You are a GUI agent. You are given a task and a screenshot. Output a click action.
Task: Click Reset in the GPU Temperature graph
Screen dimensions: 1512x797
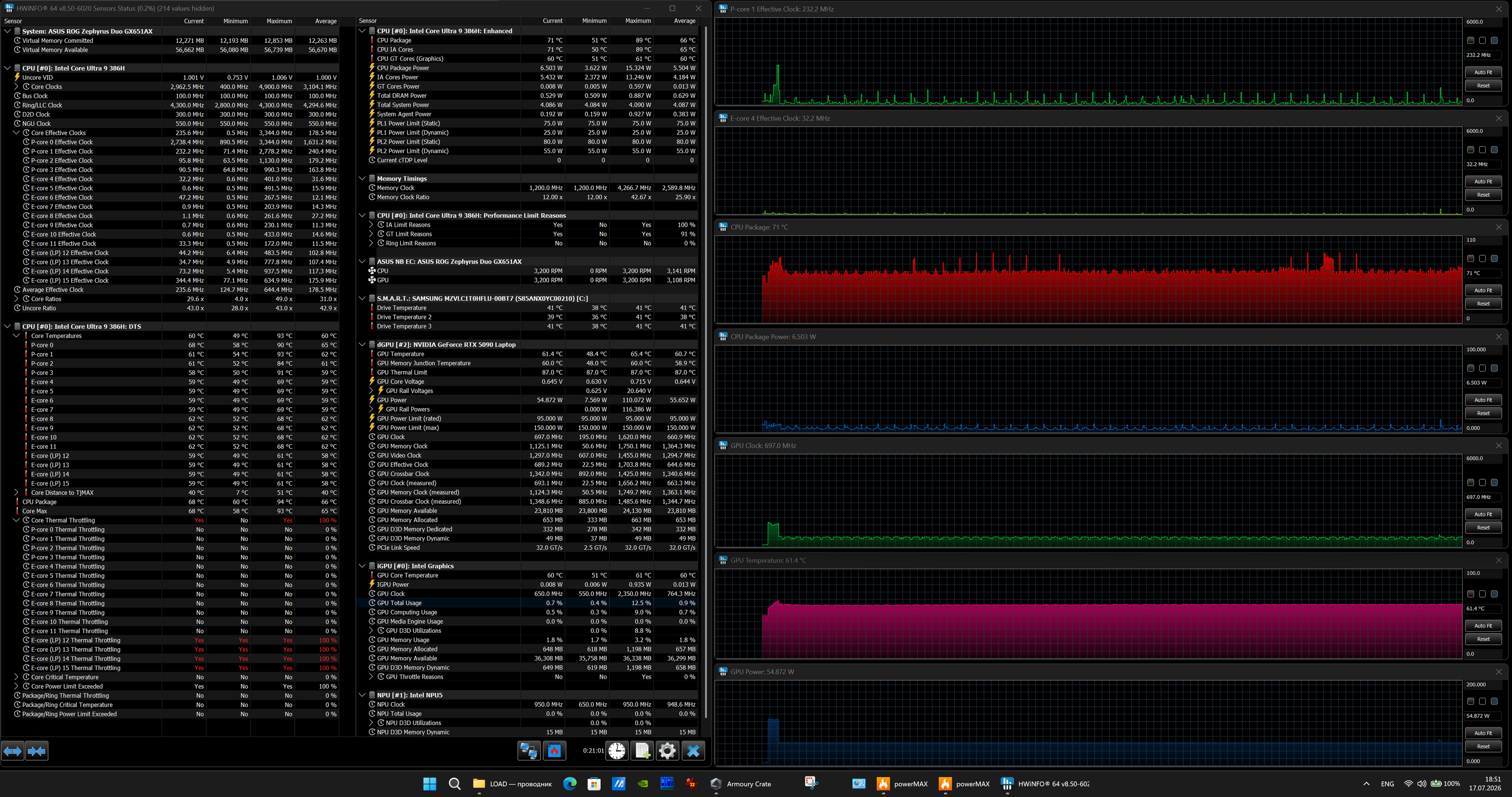pos(1483,639)
